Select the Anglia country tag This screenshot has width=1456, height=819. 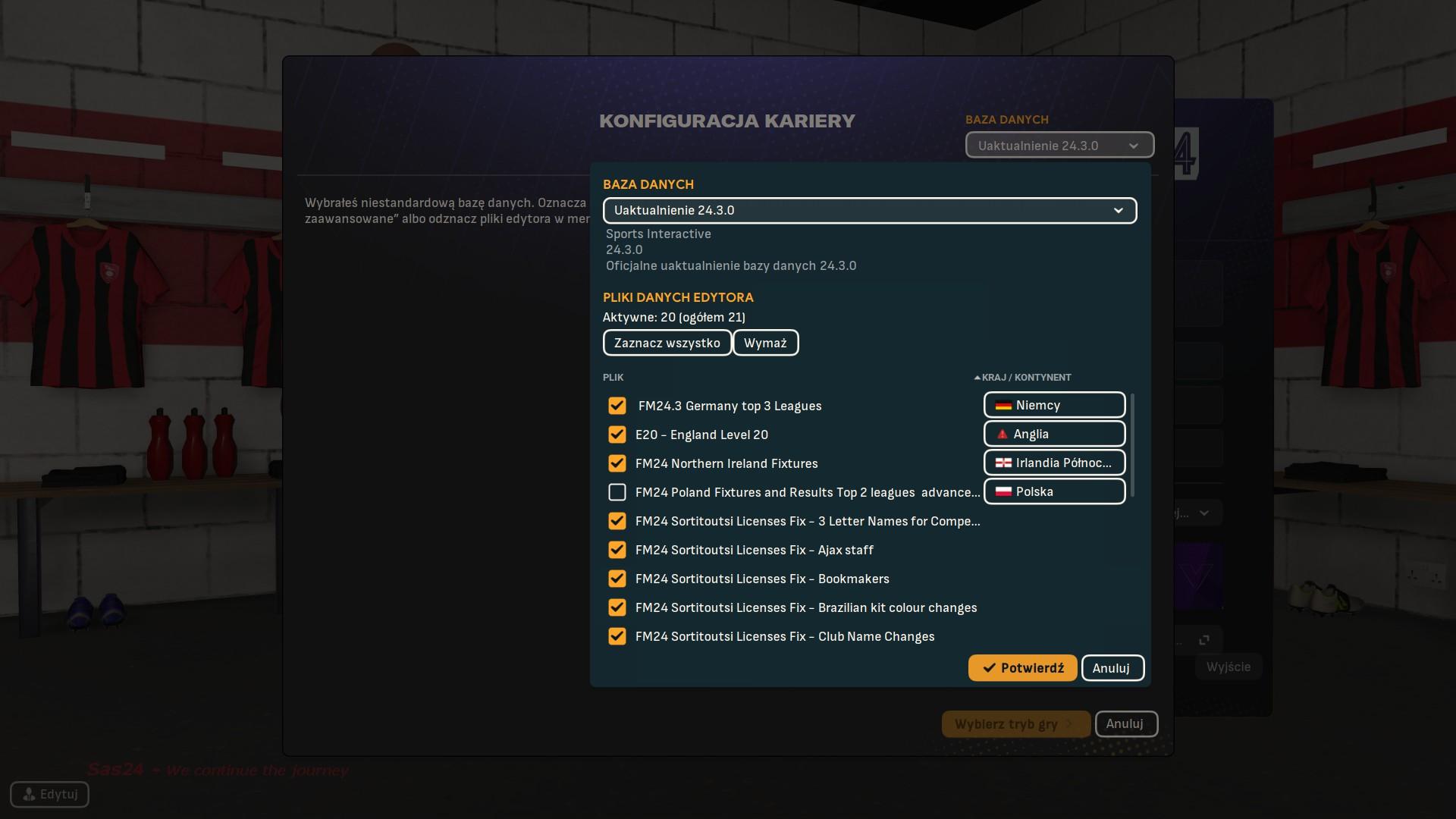pos(1054,434)
